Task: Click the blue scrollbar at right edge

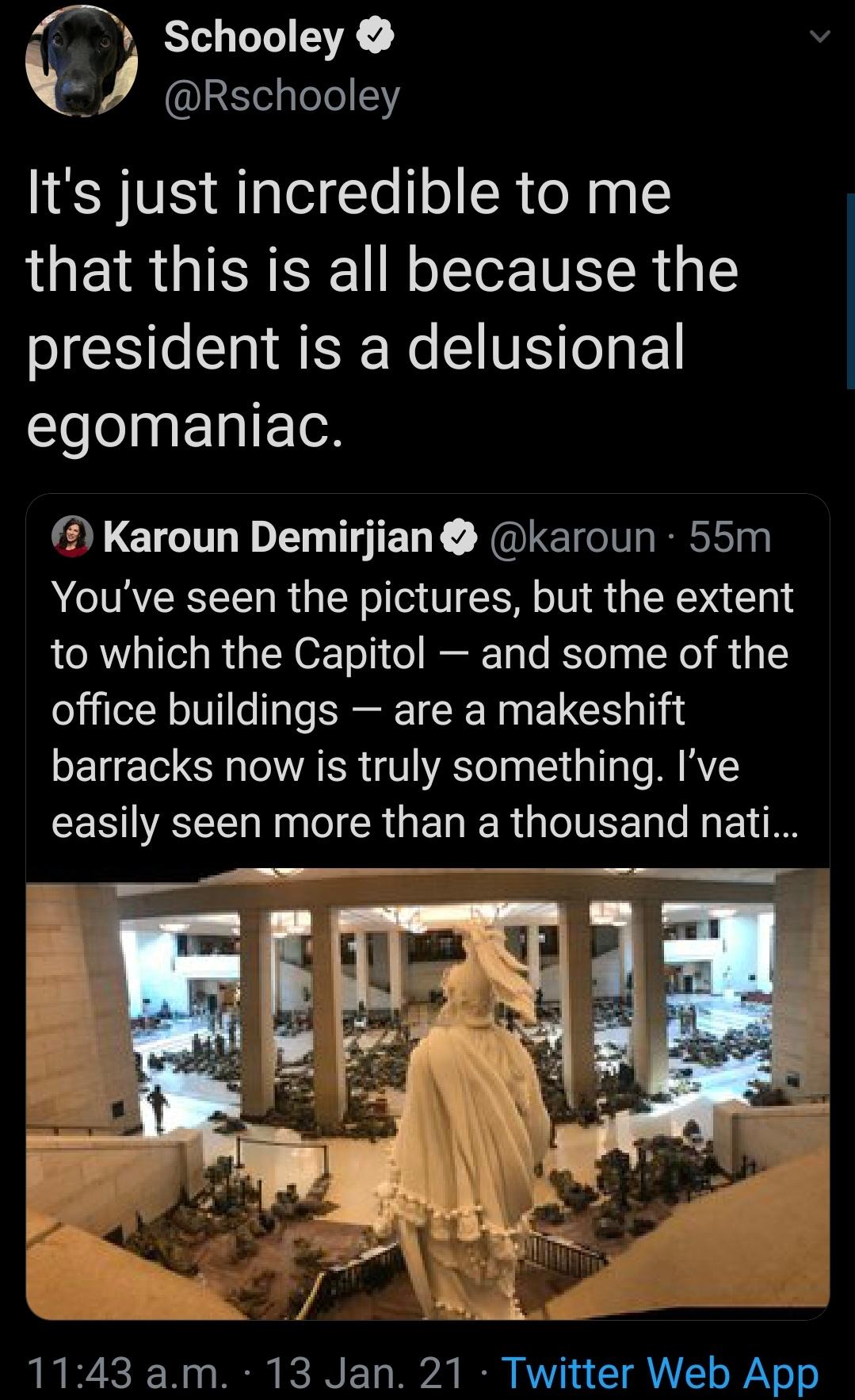Action: pyautogui.click(x=850, y=289)
